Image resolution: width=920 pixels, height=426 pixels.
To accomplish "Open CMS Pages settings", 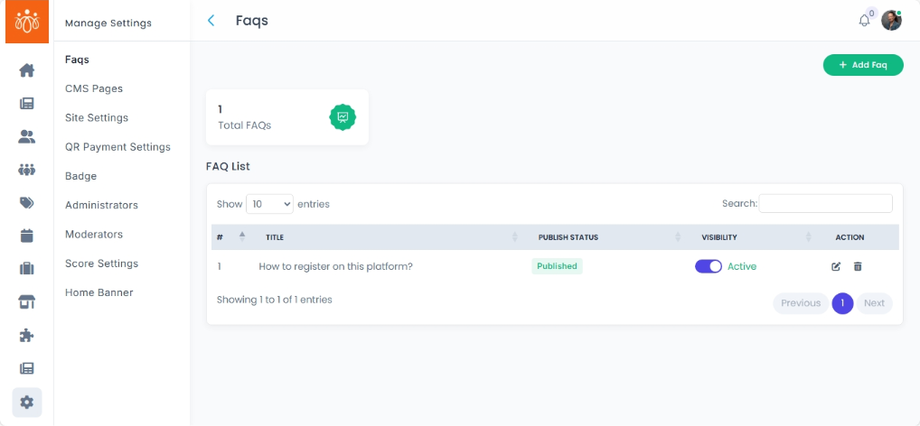I will tap(94, 89).
